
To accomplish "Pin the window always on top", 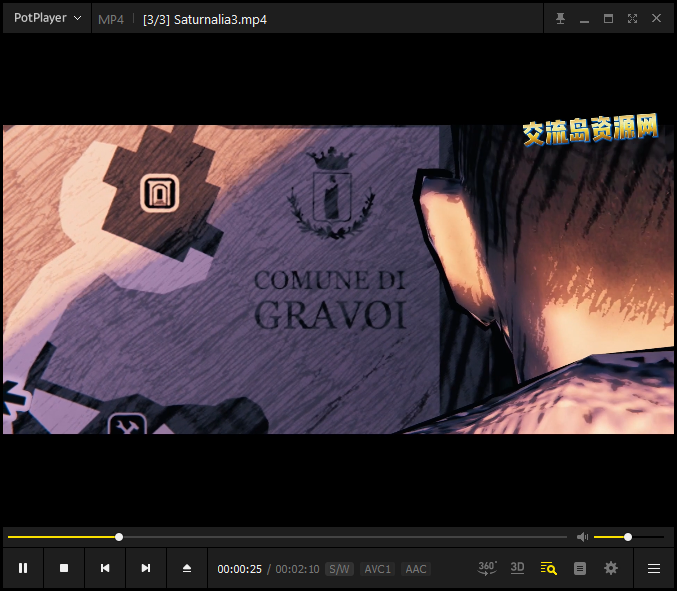I will click(x=560, y=18).
